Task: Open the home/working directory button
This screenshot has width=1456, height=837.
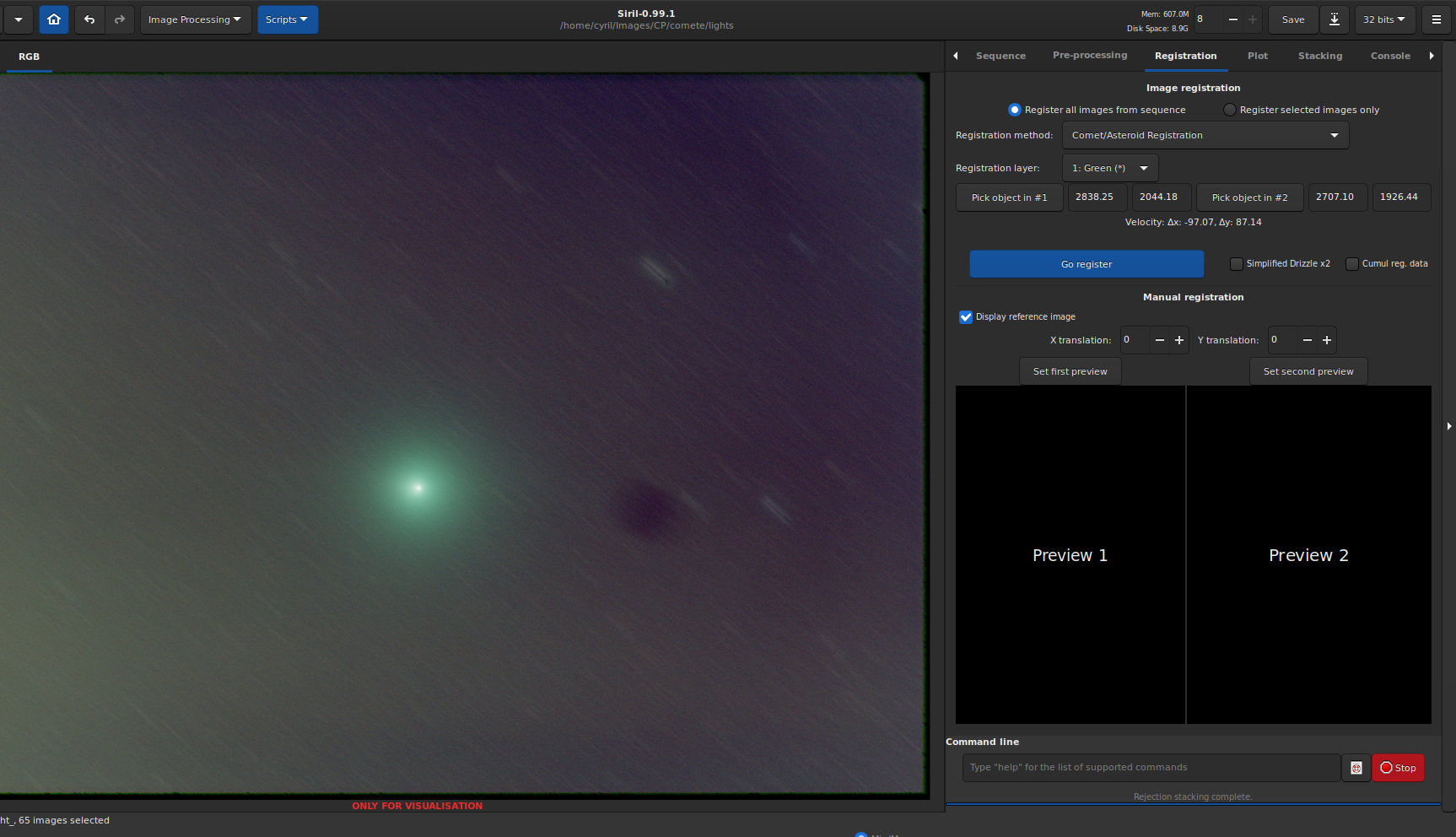Action: pos(54,19)
